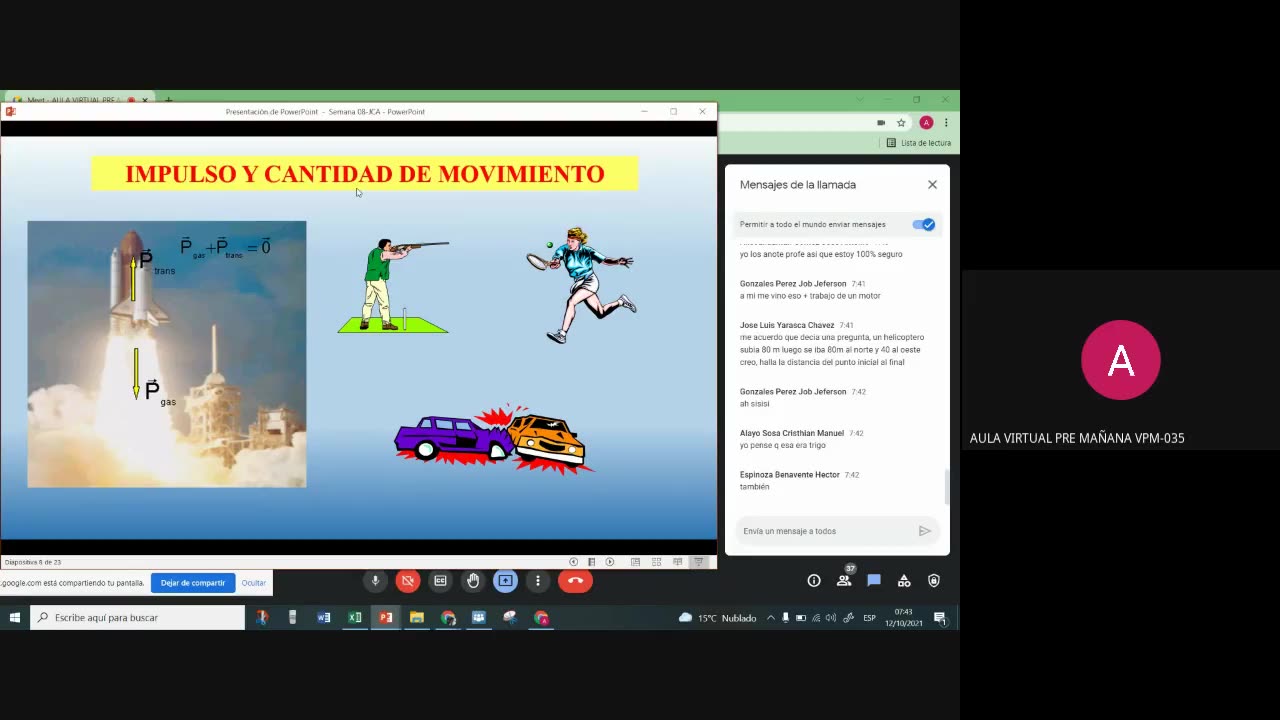
Task: Click 'AULA VIRTUAL PRE MAÑANA VPM-035' name label
Action: pyautogui.click(x=1077, y=438)
